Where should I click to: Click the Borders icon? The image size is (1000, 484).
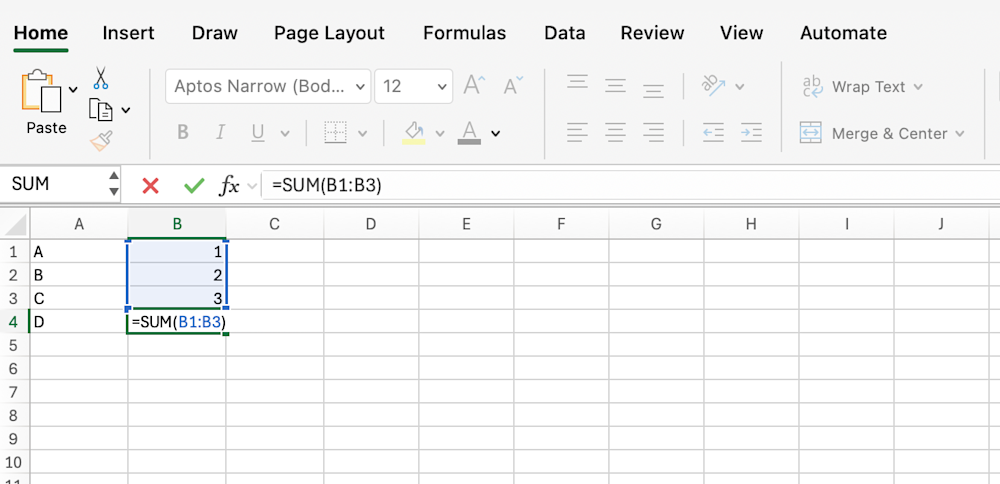pyautogui.click(x=335, y=133)
